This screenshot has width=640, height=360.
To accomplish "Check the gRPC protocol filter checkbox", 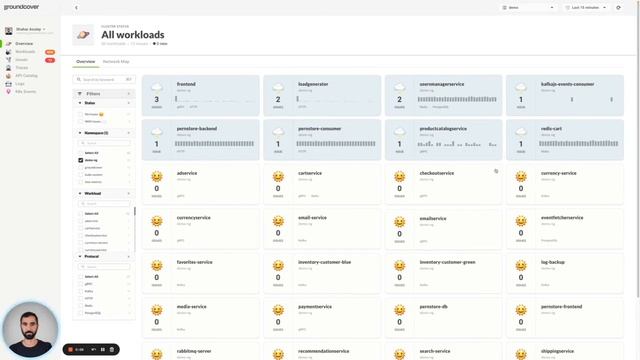I will [x=80, y=284].
